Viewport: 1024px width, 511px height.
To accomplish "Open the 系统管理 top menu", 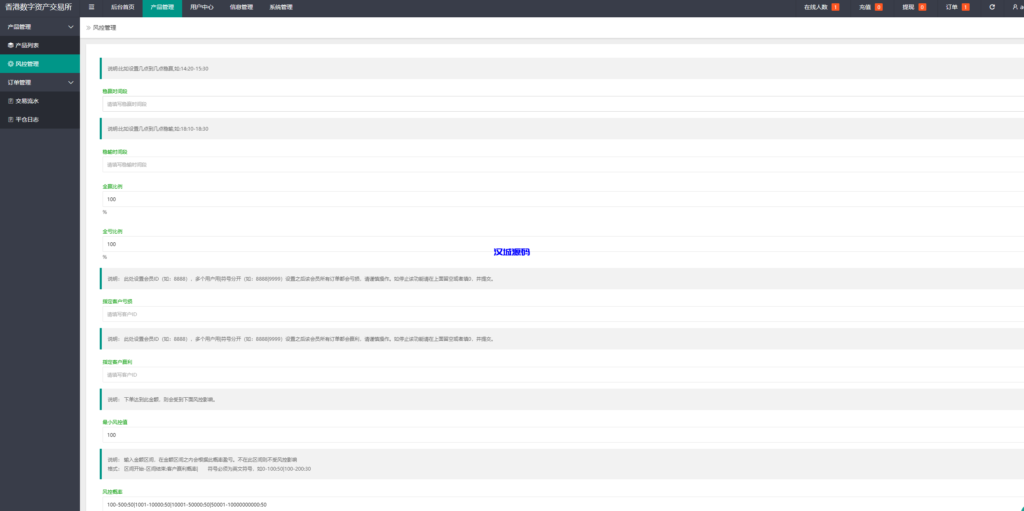I will [281, 7].
